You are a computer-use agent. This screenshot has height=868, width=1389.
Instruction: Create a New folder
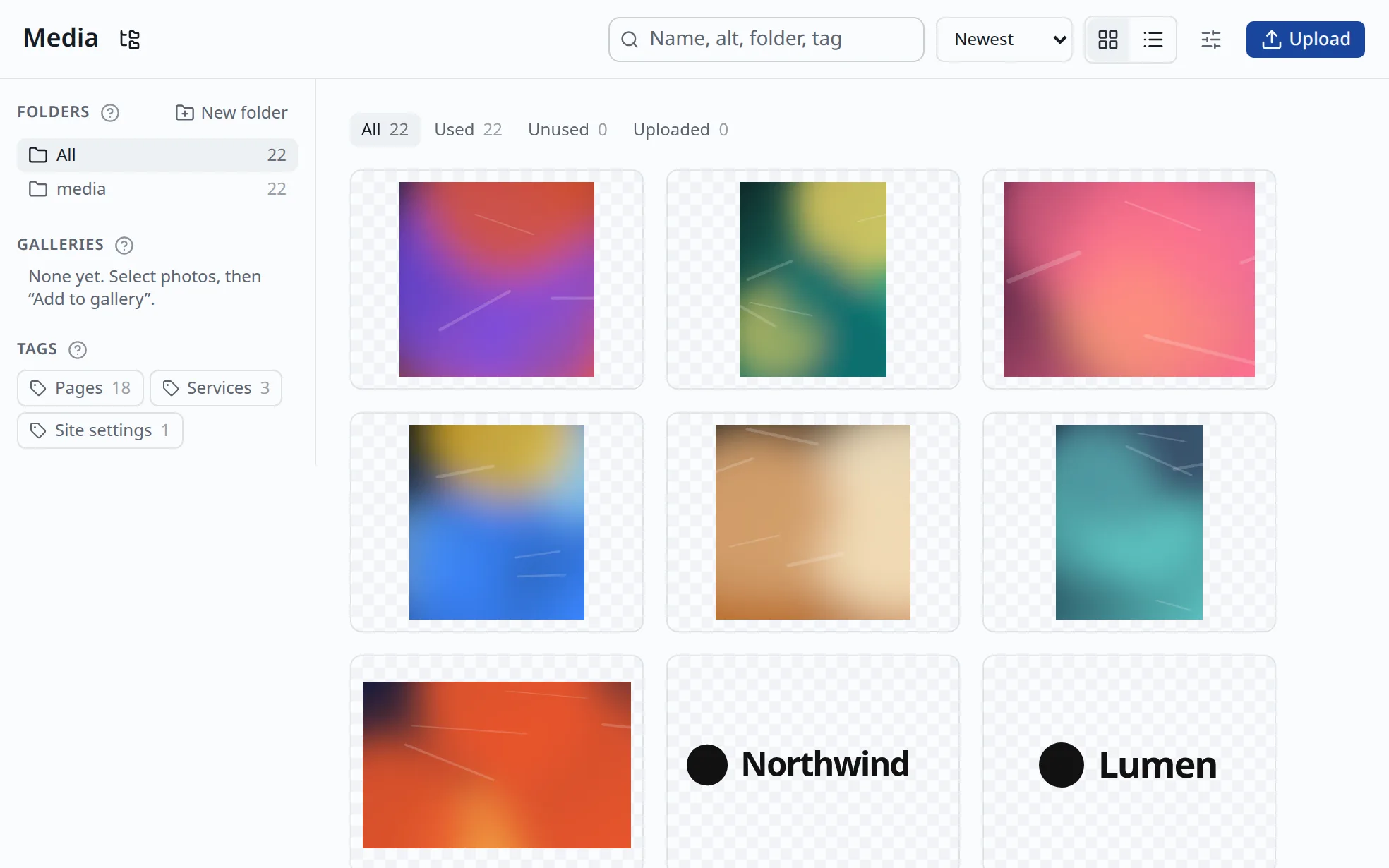click(x=231, y=113)
